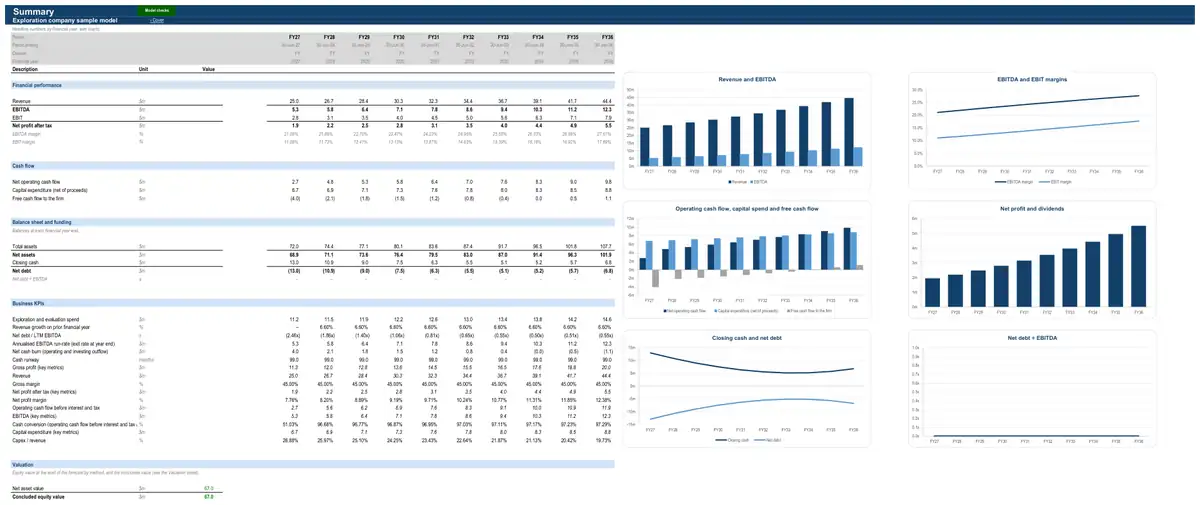The width and height of the screenshot is (1200, 505).
Task: Click the green Model checks button
Action: 158,10
